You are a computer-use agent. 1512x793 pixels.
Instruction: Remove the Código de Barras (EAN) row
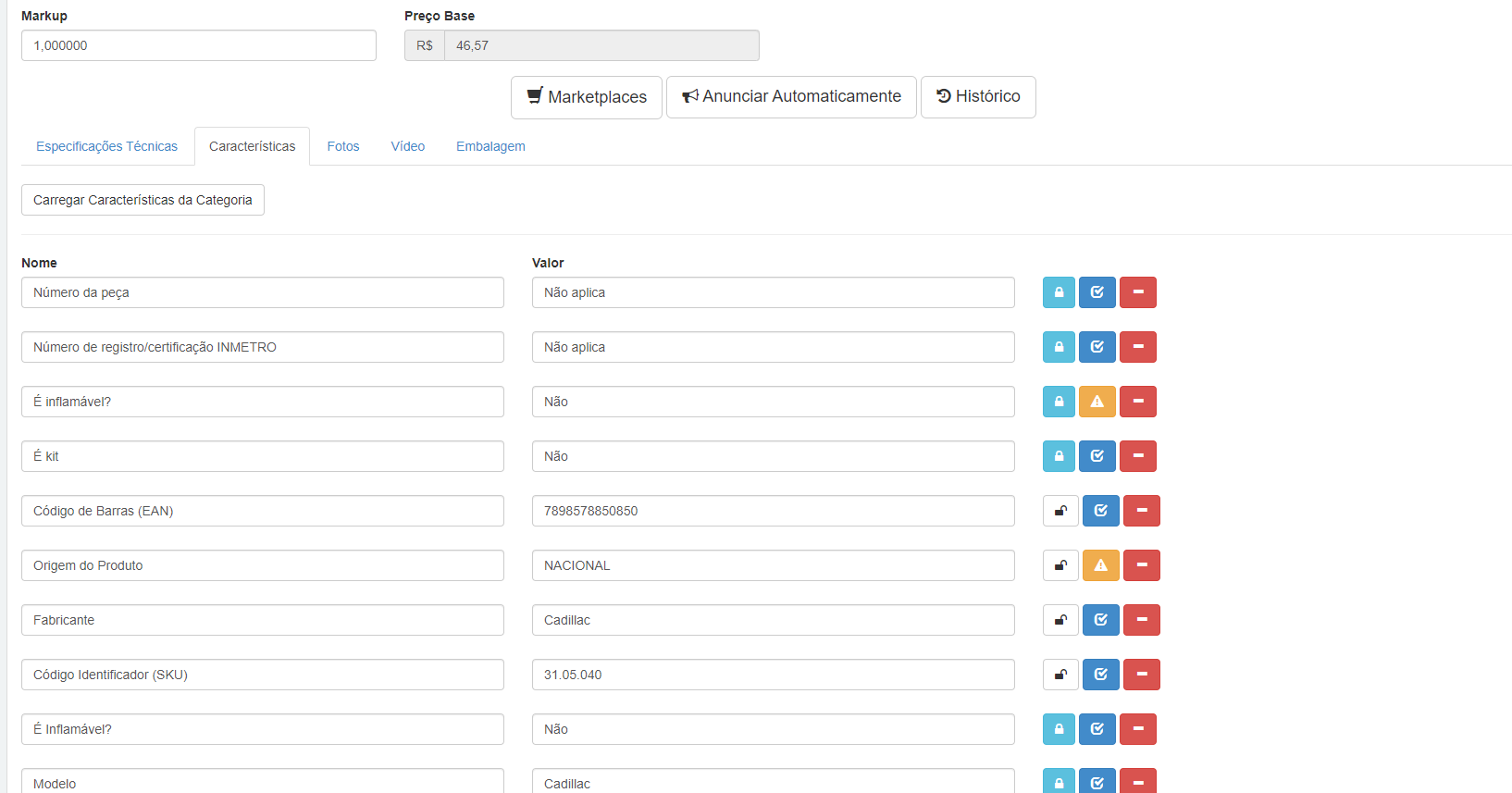1142,511
